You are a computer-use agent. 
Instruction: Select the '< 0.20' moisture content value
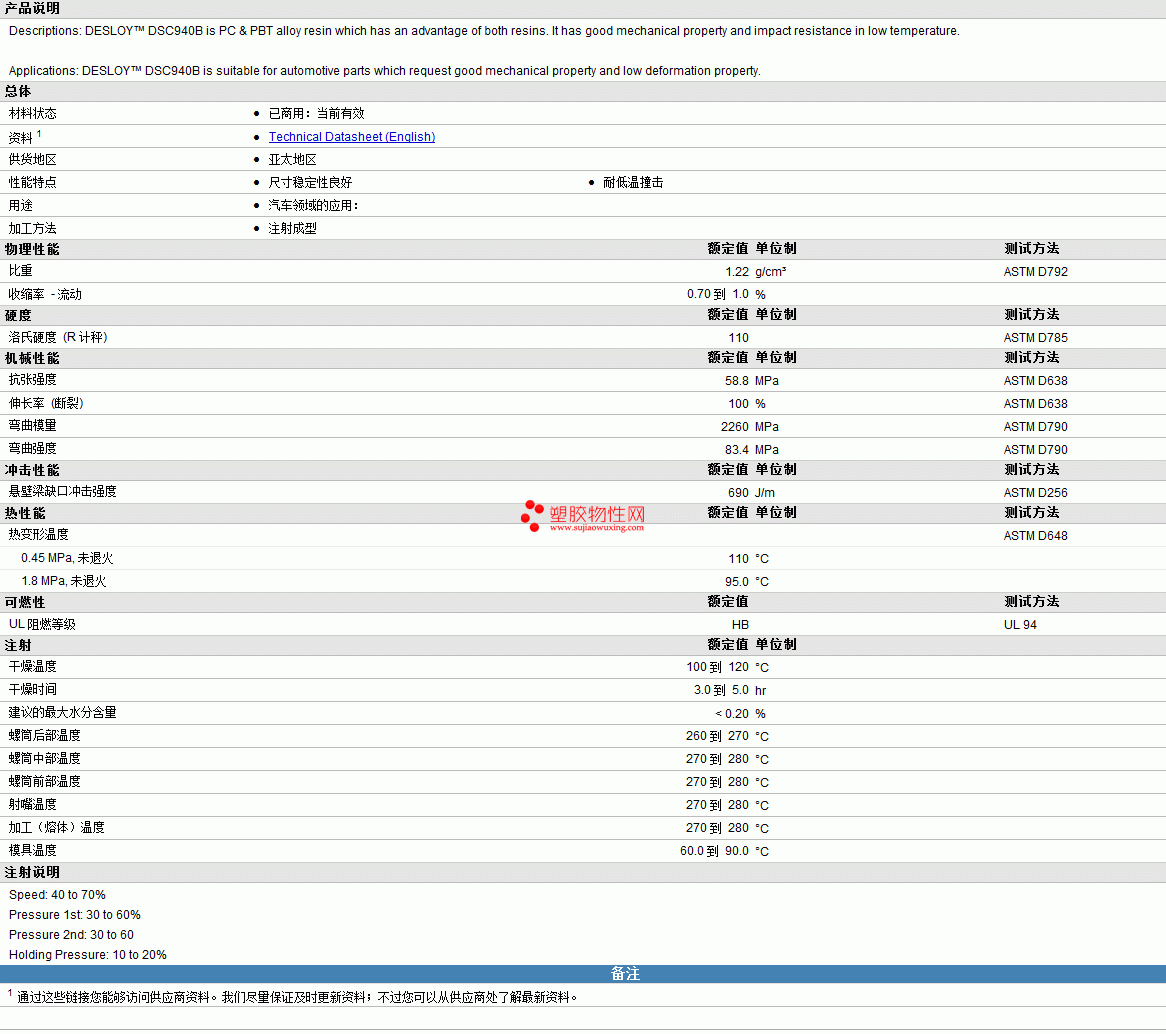point(732,714)
